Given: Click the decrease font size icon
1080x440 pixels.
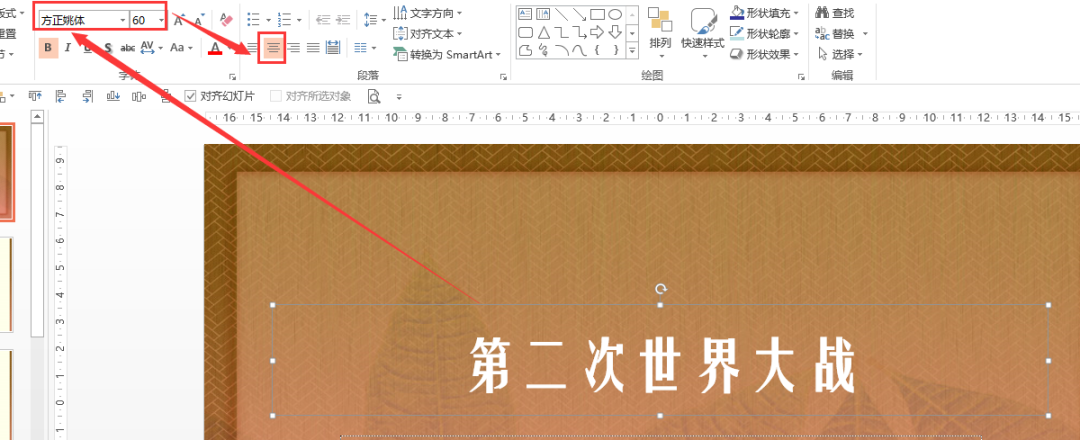Looking at the screenshot, I should click(x=199, y=19).
